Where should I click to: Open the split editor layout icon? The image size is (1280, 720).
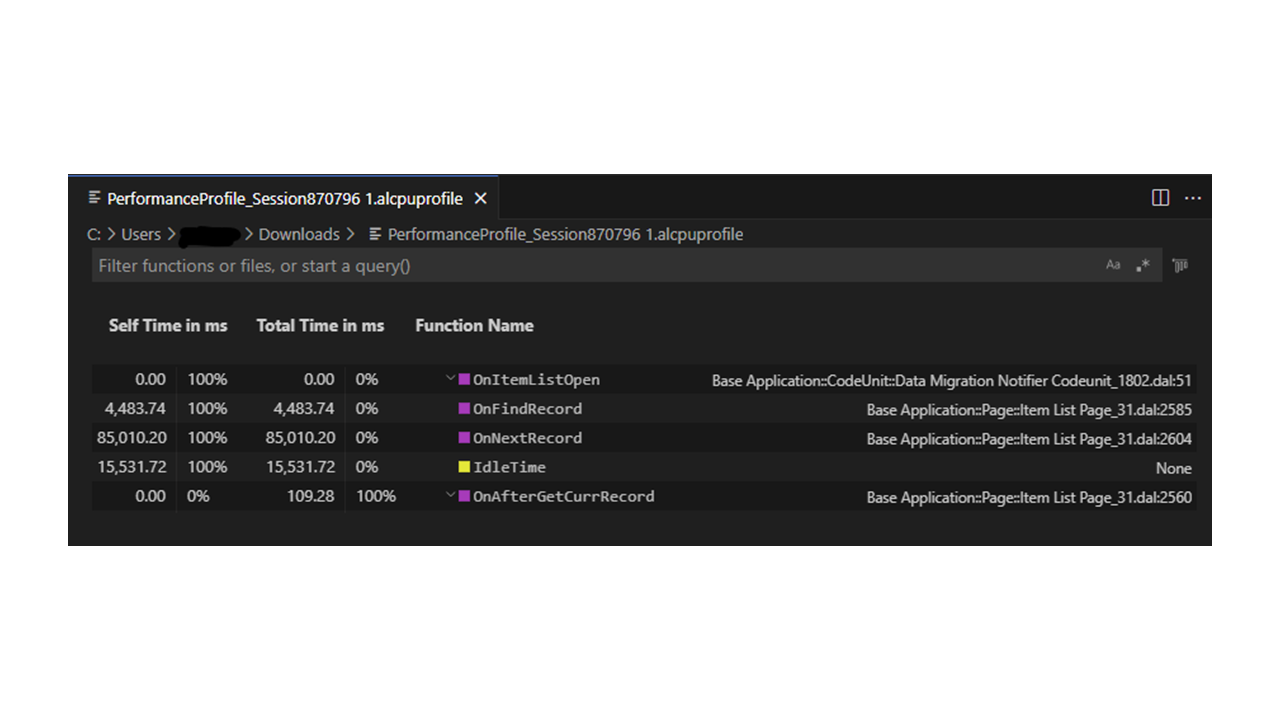coord(1160,198)
